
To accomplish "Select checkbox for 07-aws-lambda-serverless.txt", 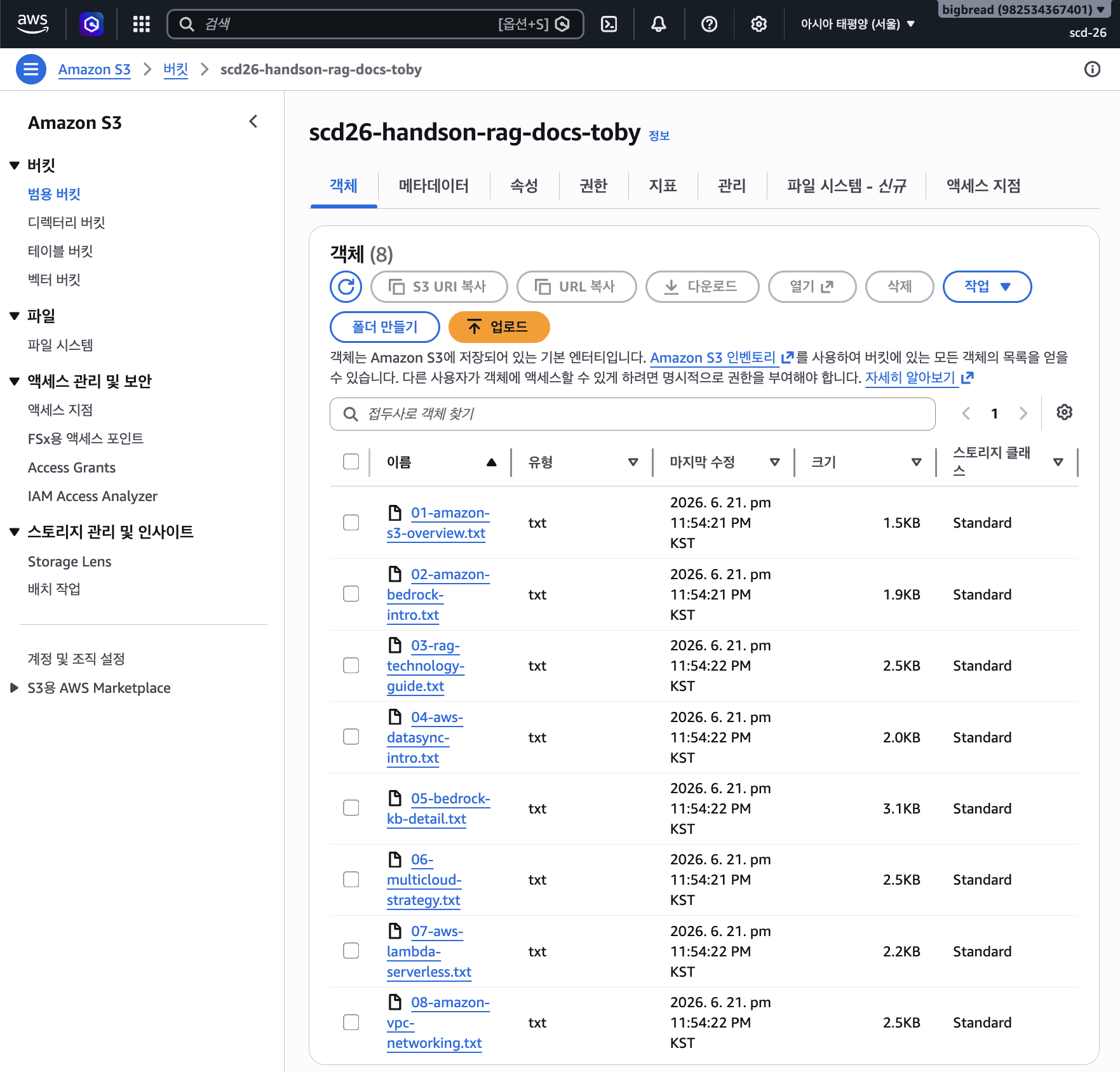I will pyautogui.click(x=351, y=951).
